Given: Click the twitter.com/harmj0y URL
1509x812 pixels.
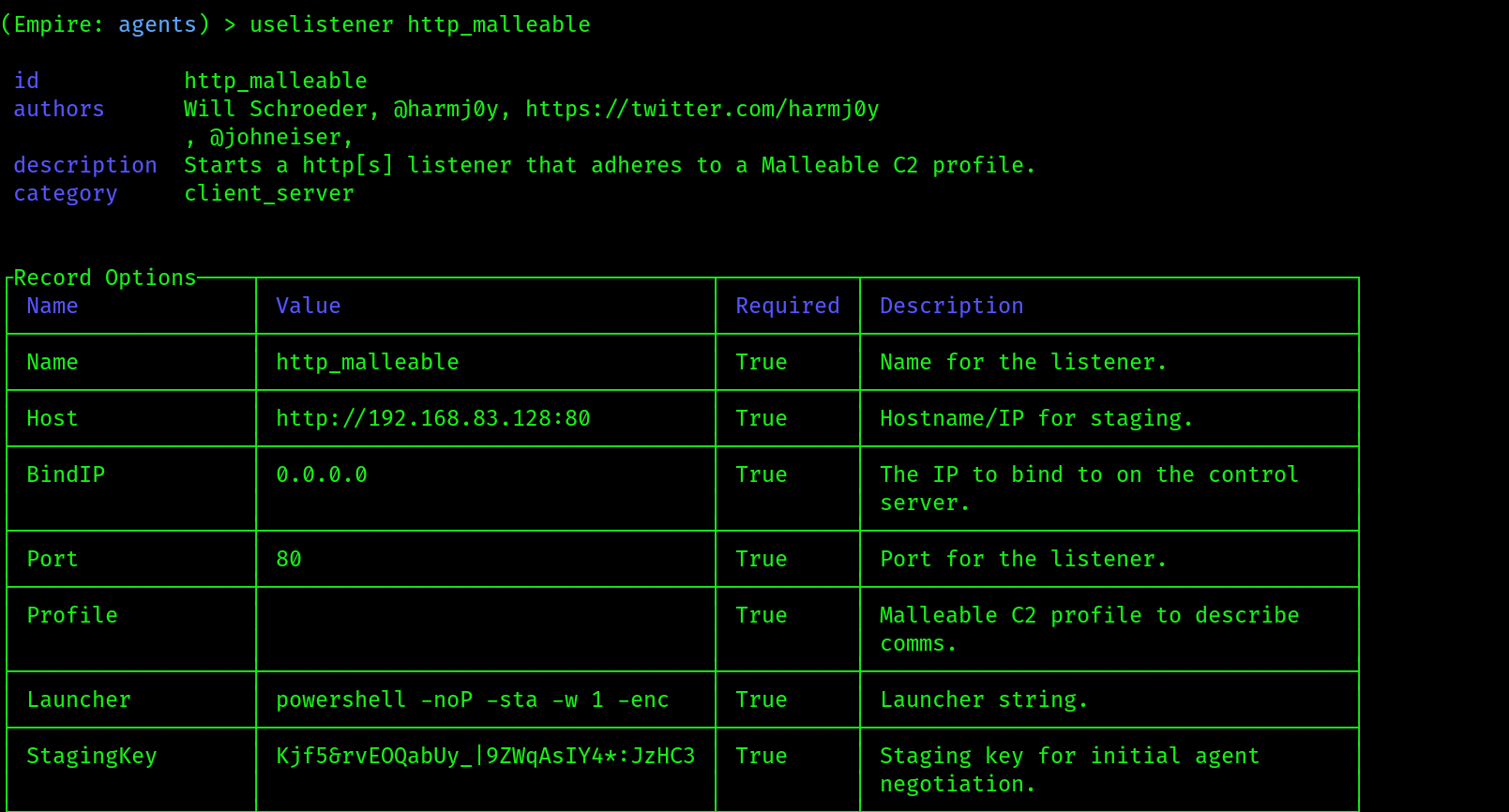Looking at the screenshot, I should (x=702, y=109).
